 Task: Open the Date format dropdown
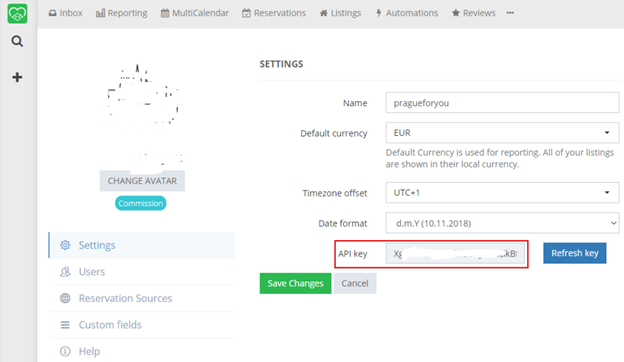502,223
